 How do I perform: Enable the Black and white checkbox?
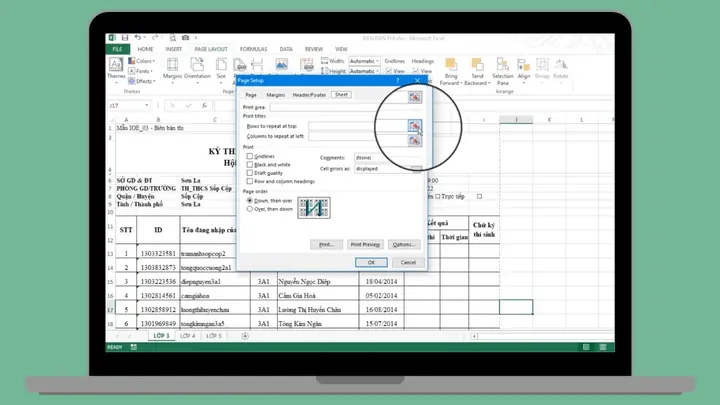point(250,165)
